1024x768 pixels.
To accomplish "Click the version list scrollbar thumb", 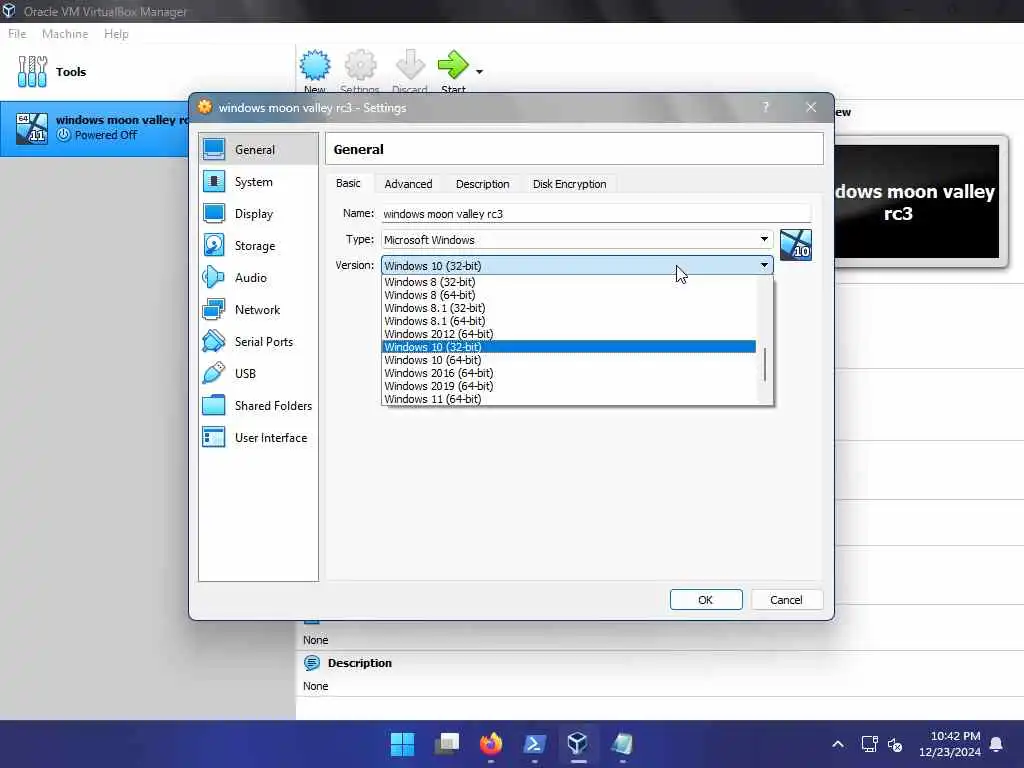I will pos(765,365).
